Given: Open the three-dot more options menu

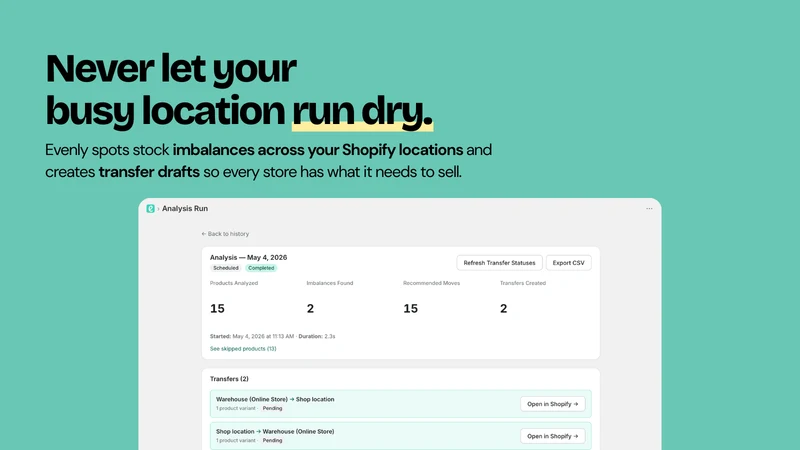Looking at the screenshot, I should tap(649, 209).
